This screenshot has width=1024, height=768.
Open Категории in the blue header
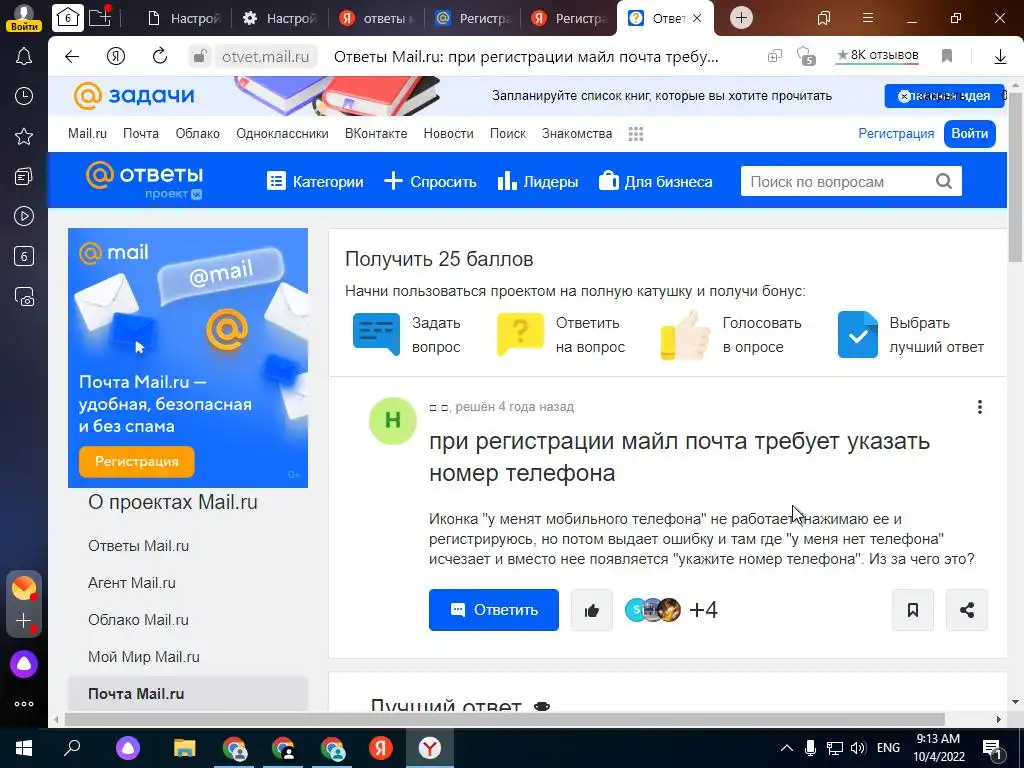point(315,182)
